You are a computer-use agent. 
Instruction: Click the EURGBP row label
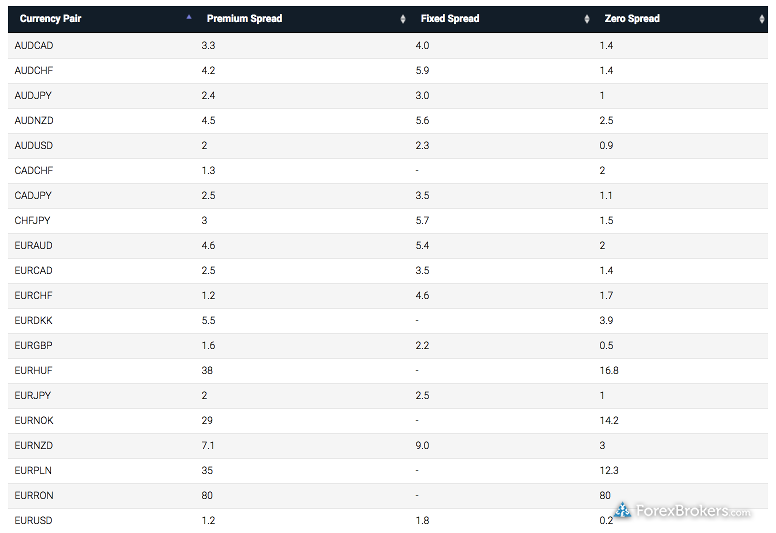click(x=33, y=345)
